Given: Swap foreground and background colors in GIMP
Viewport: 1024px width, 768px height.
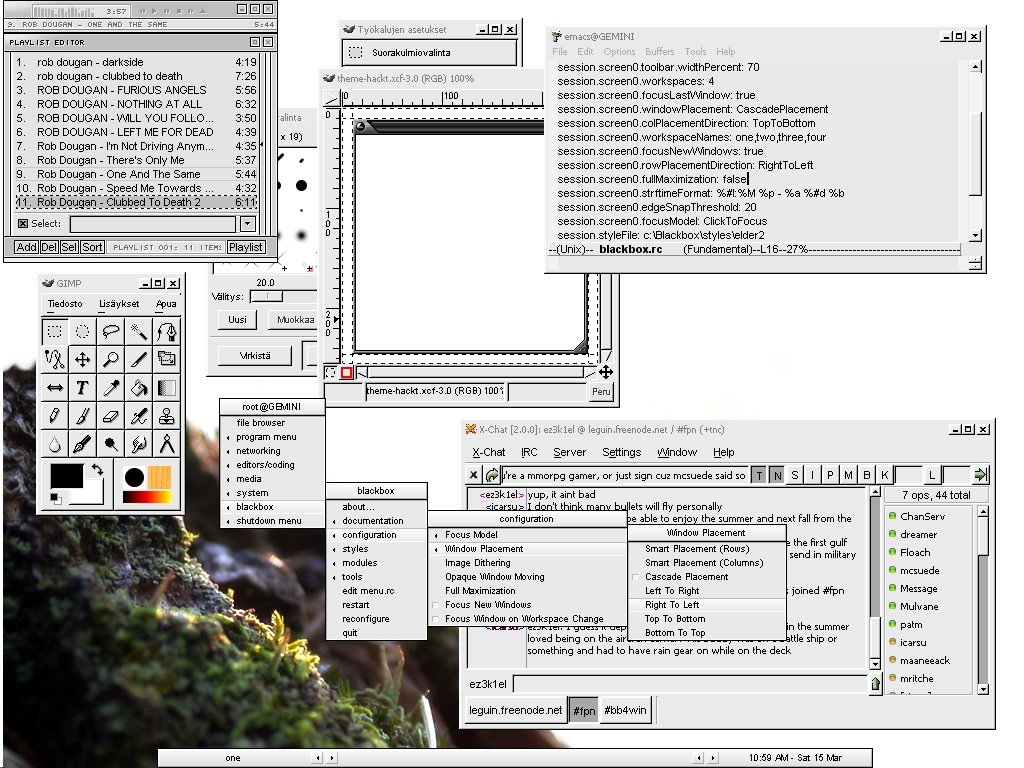Looking at the screenshot, I should coord(97,469).
